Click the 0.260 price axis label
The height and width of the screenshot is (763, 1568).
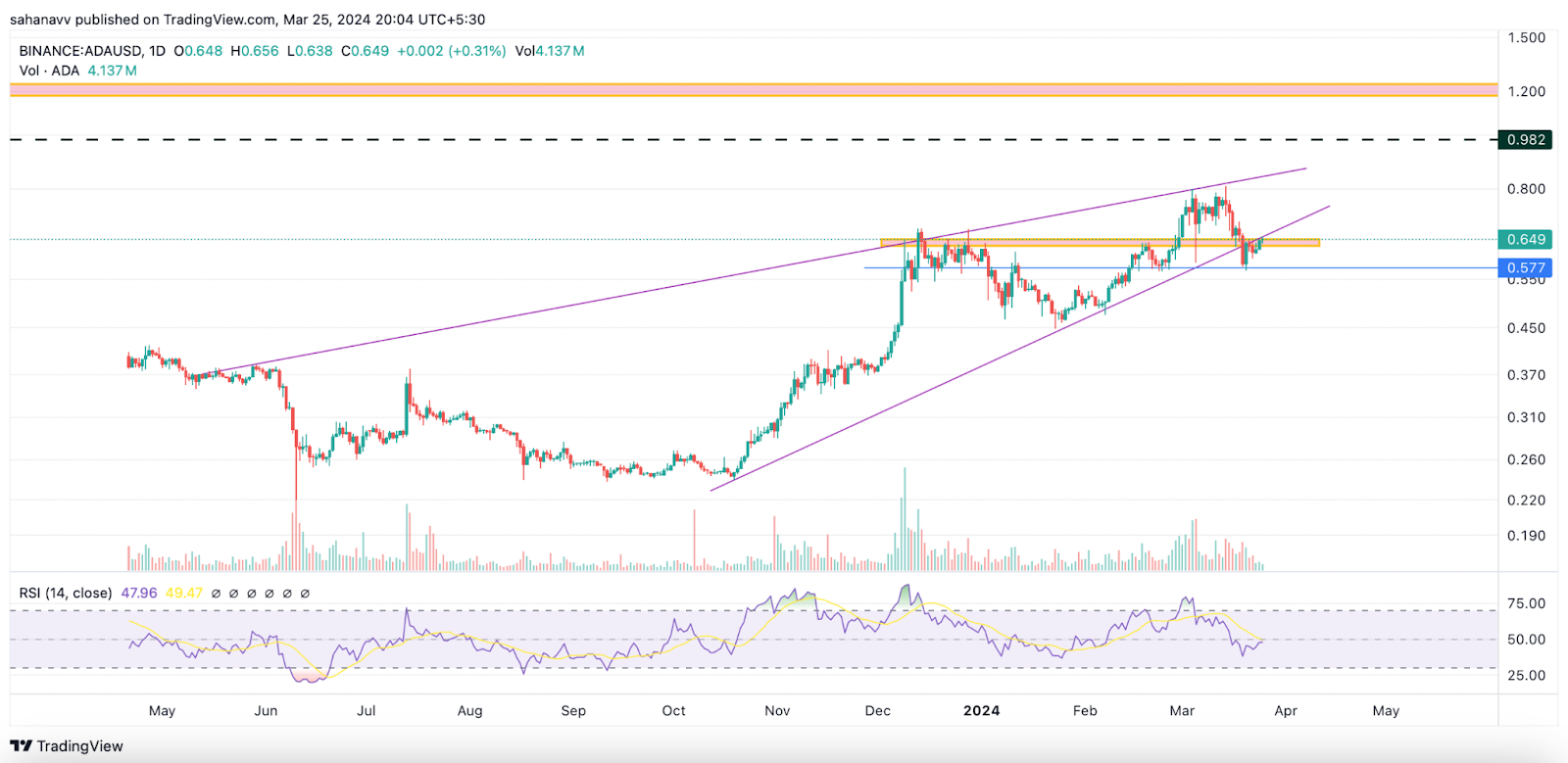point(1526,459)
